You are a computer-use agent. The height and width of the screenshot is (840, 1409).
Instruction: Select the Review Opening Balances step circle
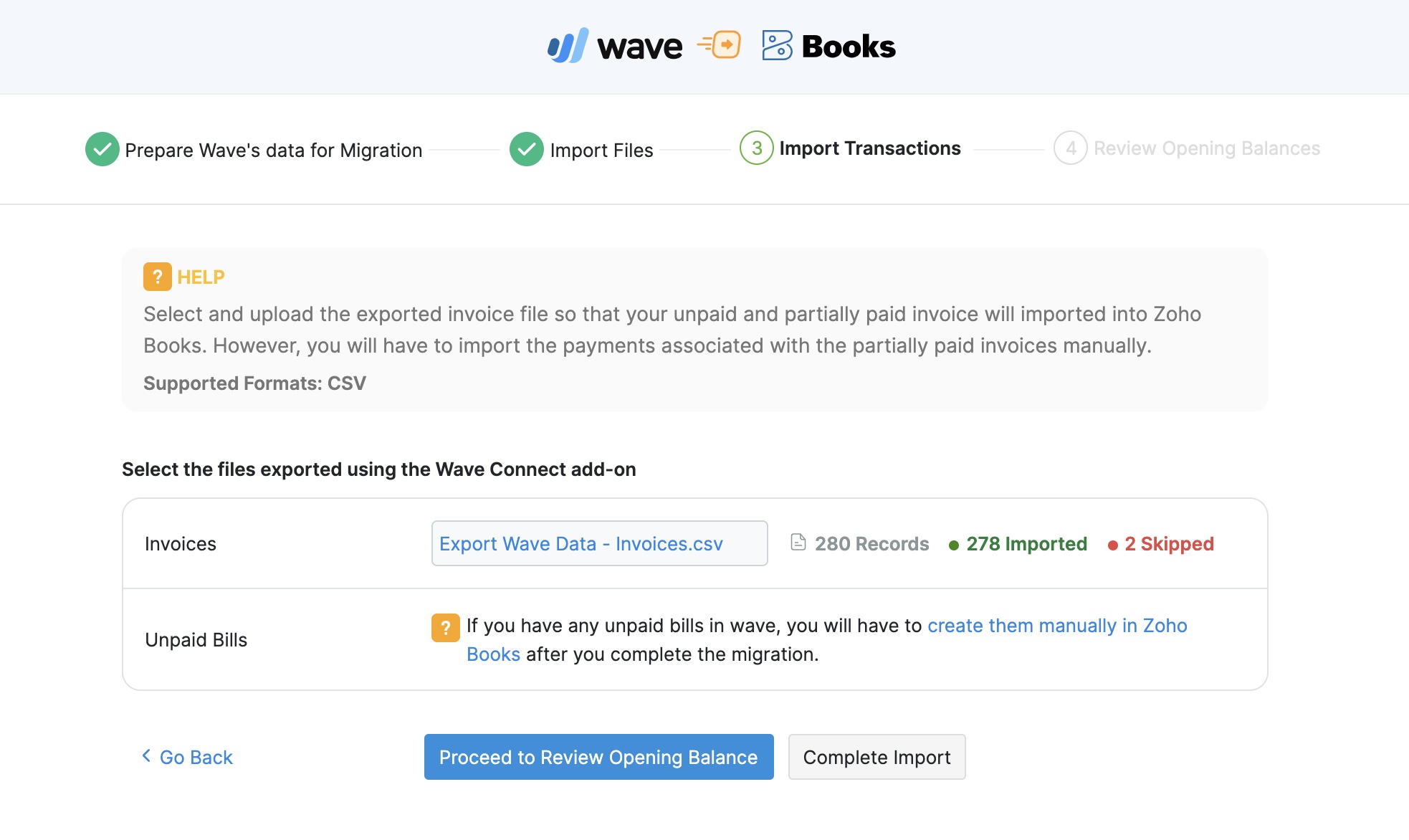[x=1071, y=148]
